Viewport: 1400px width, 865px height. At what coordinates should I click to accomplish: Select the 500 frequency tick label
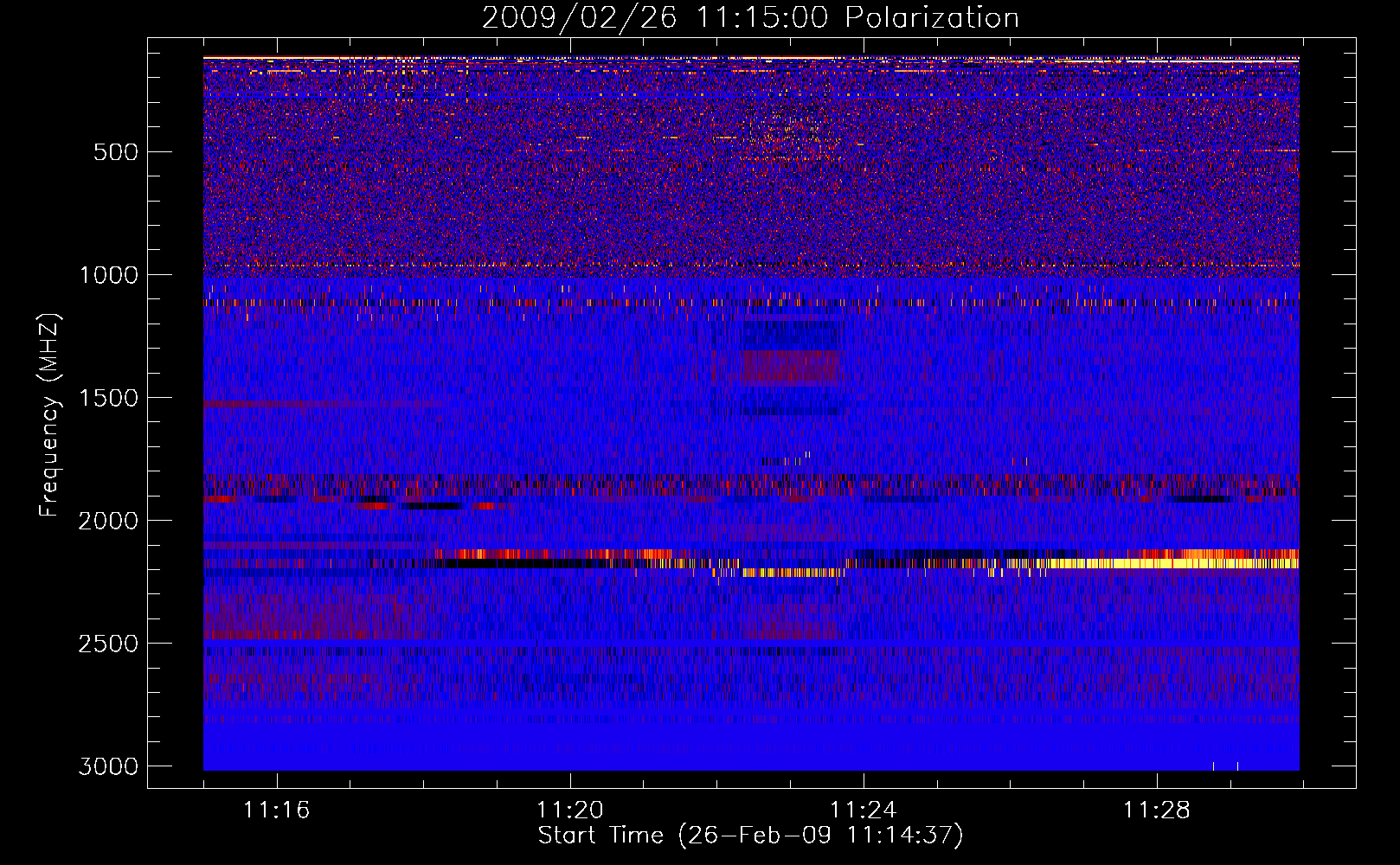pos(115,152)
